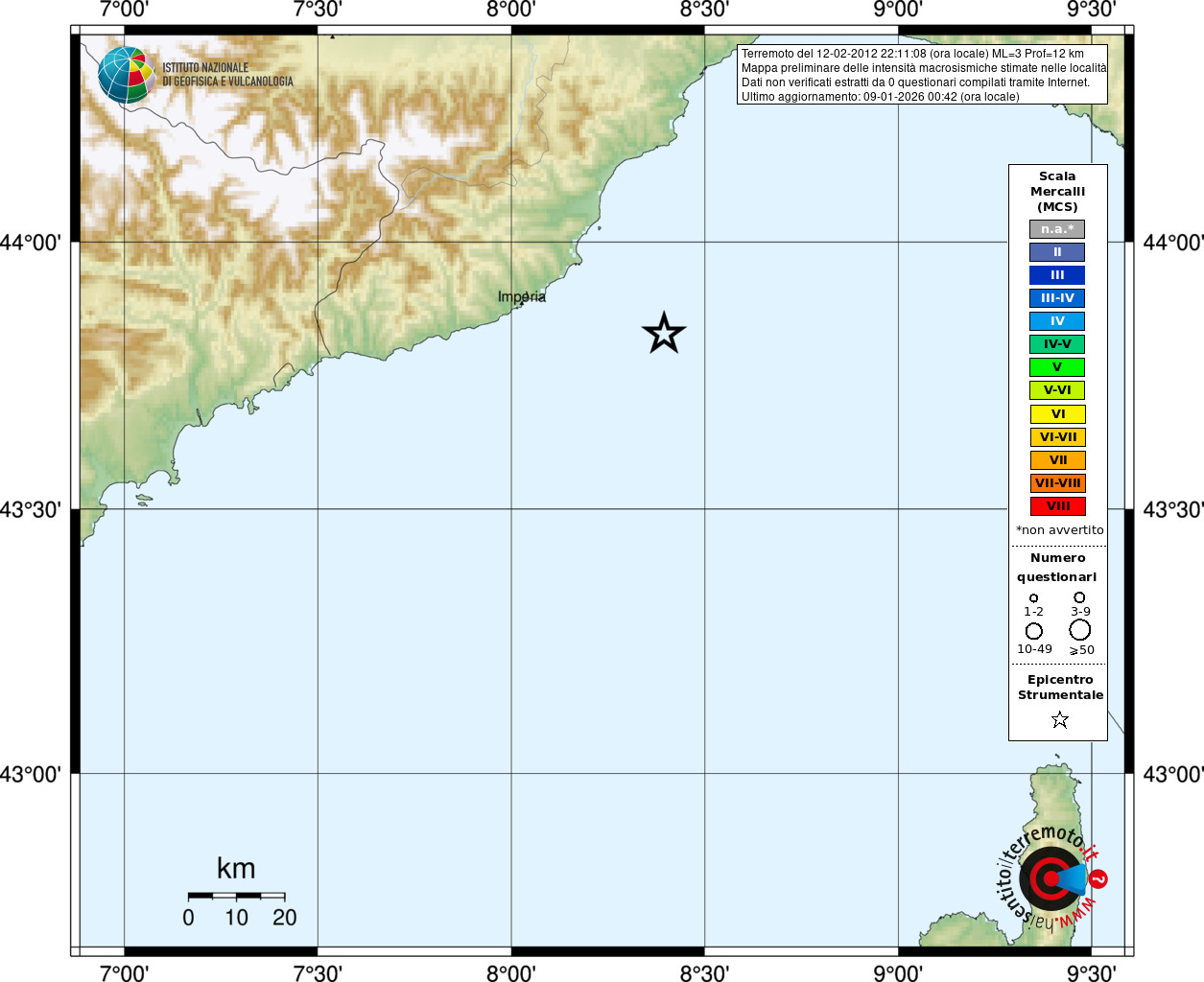Click the 44°00' label on left axis

coord(31,243)
